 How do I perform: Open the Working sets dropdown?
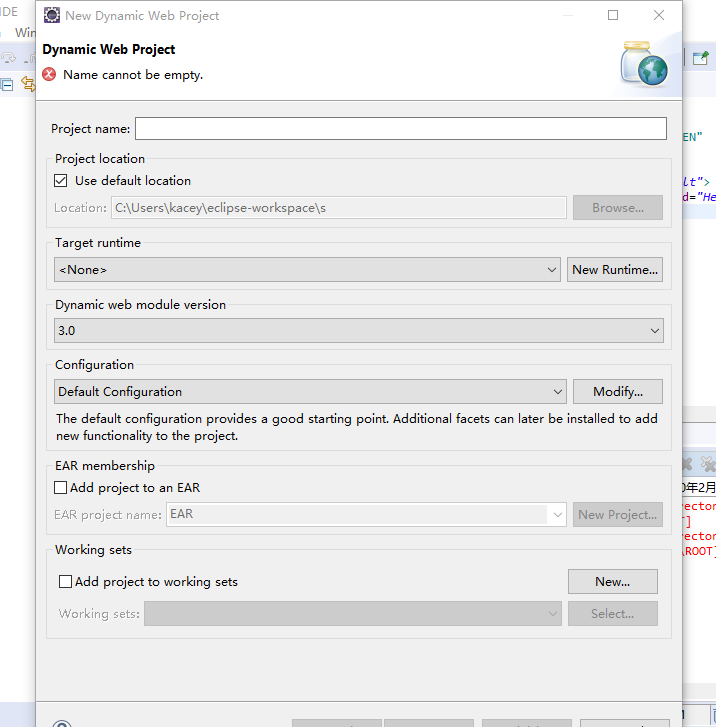(352, 613)
